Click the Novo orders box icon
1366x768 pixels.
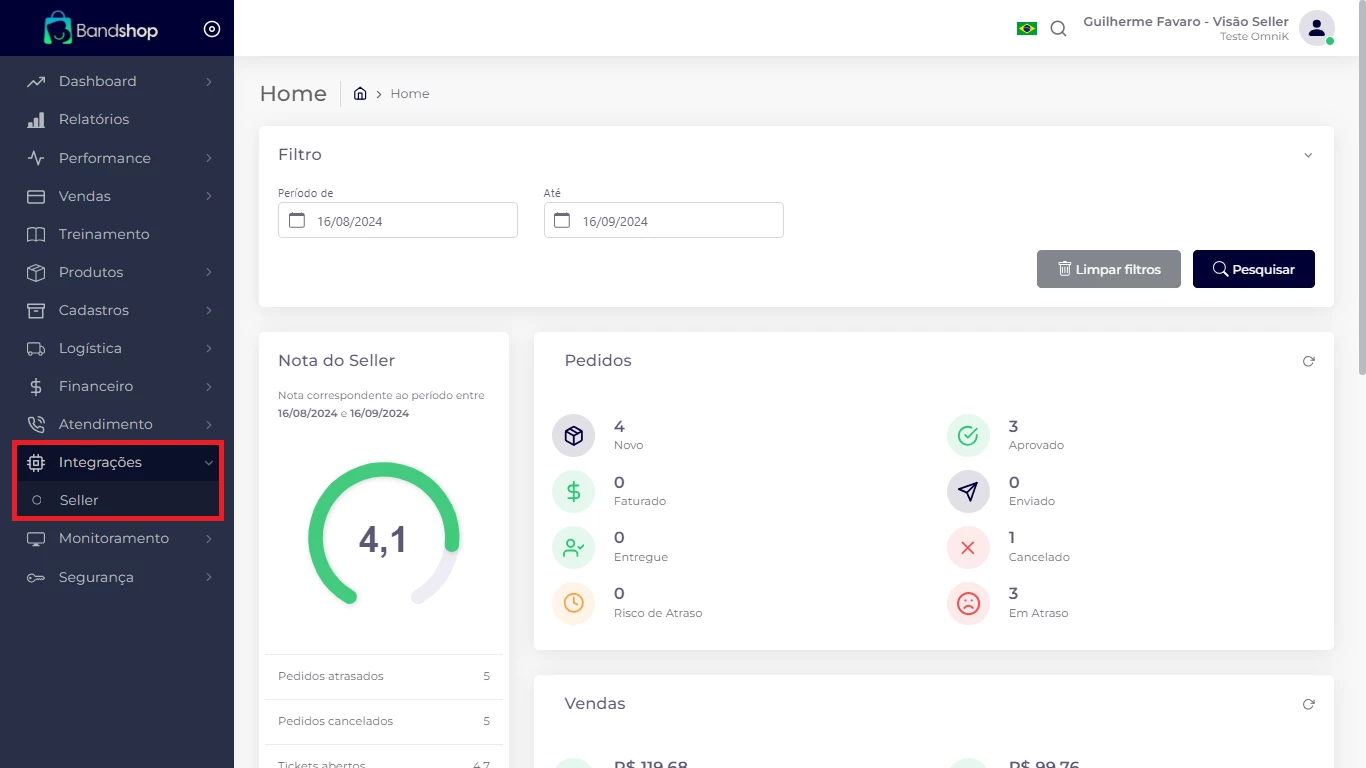573,436
